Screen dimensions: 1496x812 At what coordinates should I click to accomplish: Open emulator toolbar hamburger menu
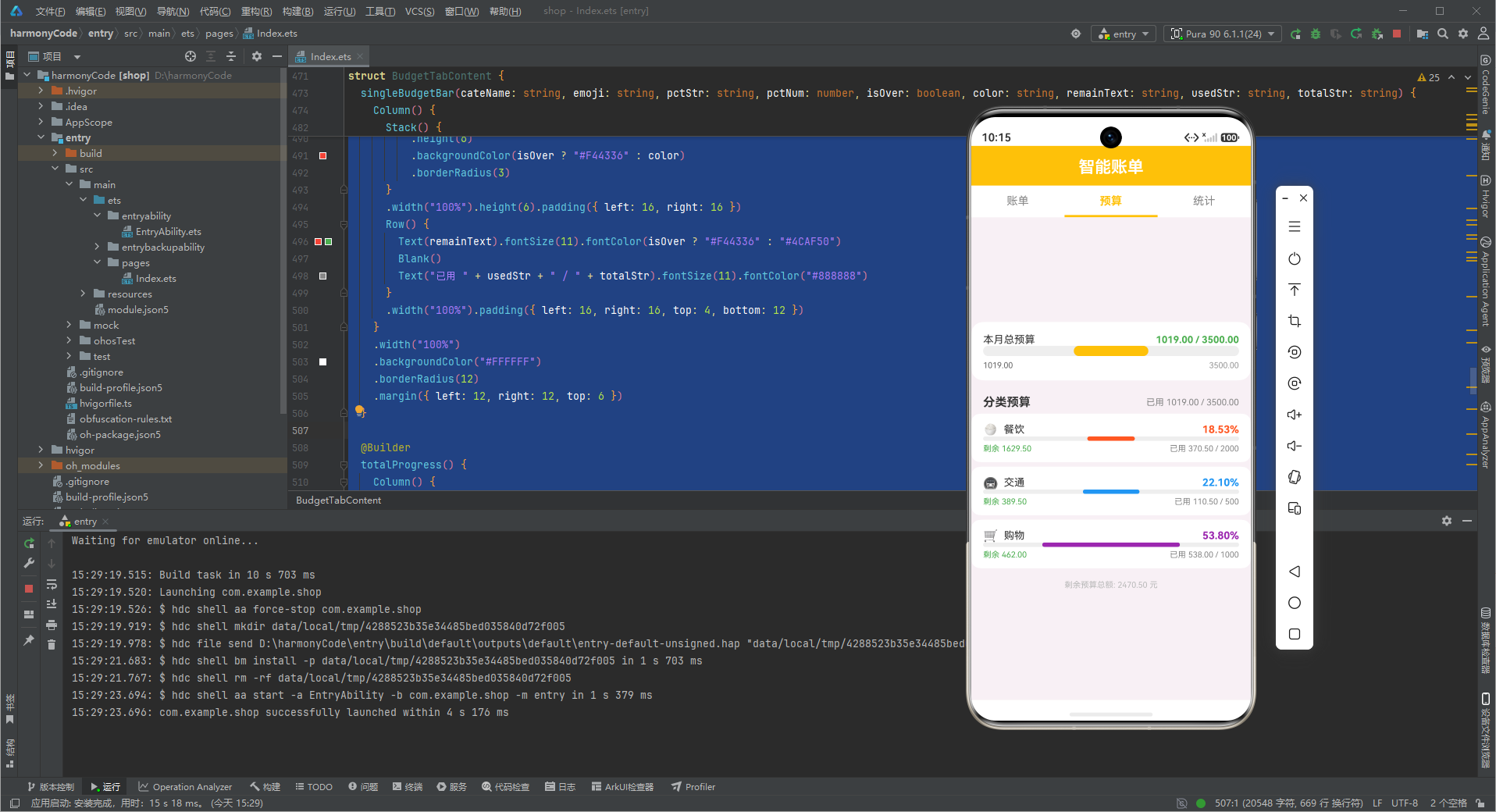point(1295,226)
